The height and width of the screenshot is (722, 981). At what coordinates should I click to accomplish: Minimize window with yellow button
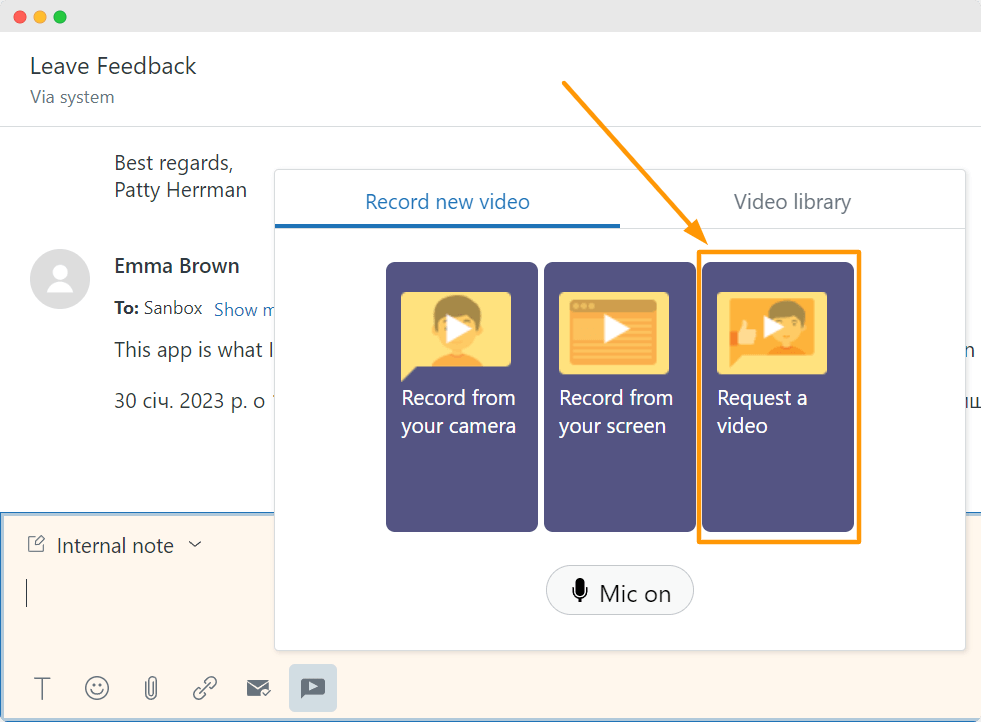pyautogui.click(x=40, y=17)
